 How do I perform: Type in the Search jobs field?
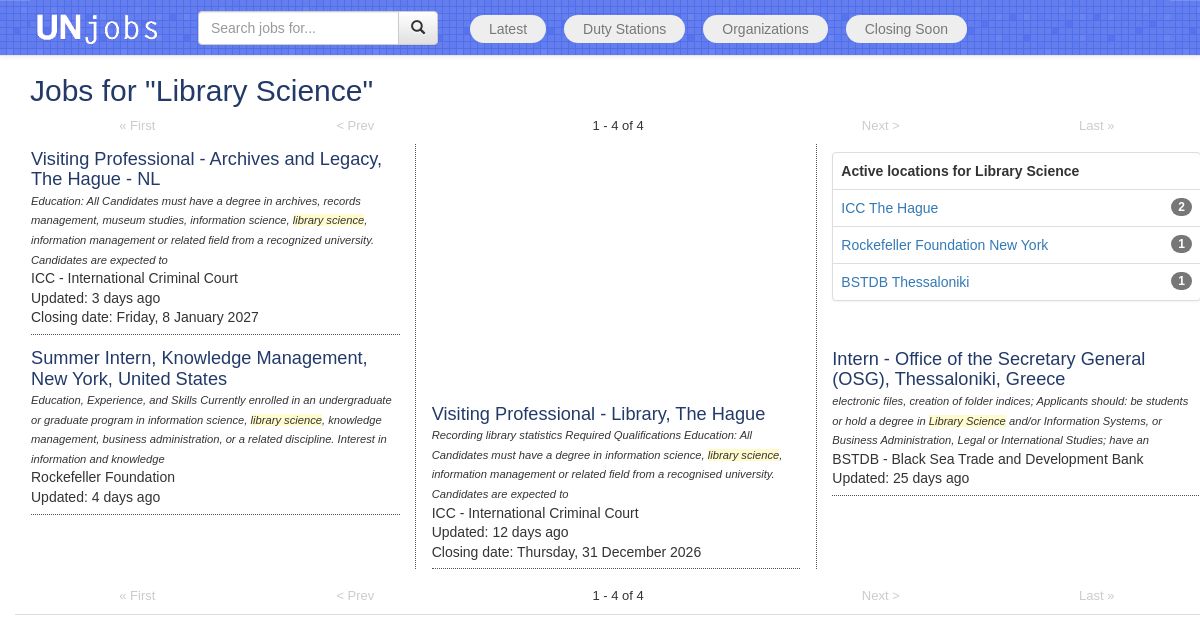click(298, 28)
